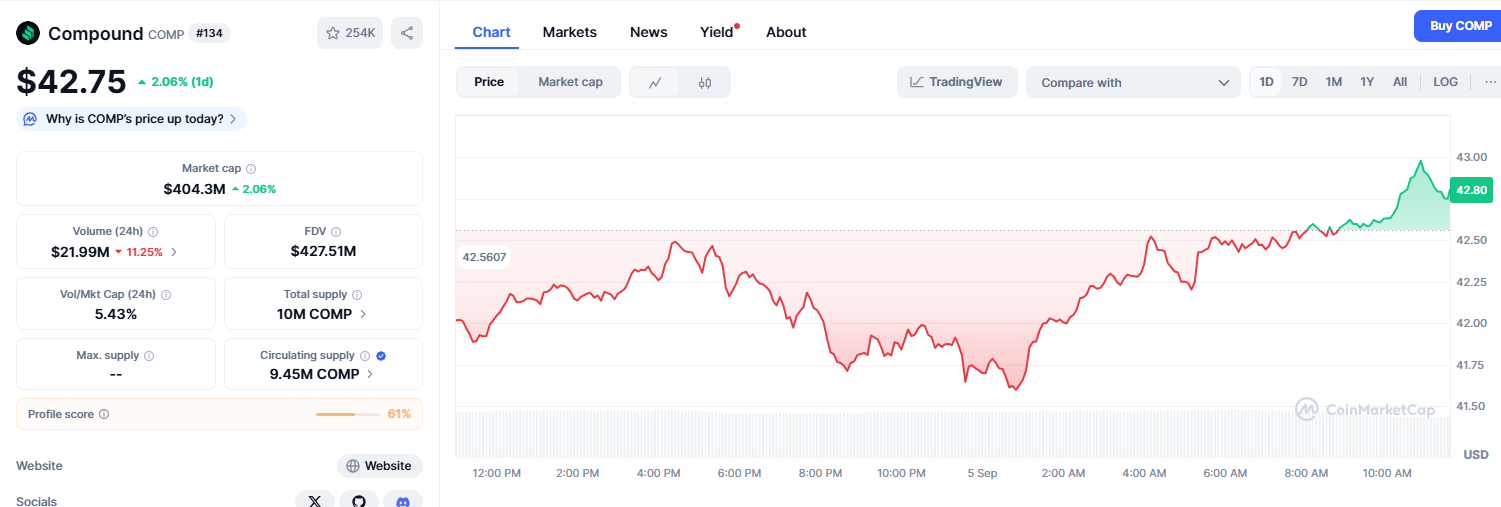The width and height of the screenshot is (1501, 507).
Task: Click the Website link button
Action: 379,466
